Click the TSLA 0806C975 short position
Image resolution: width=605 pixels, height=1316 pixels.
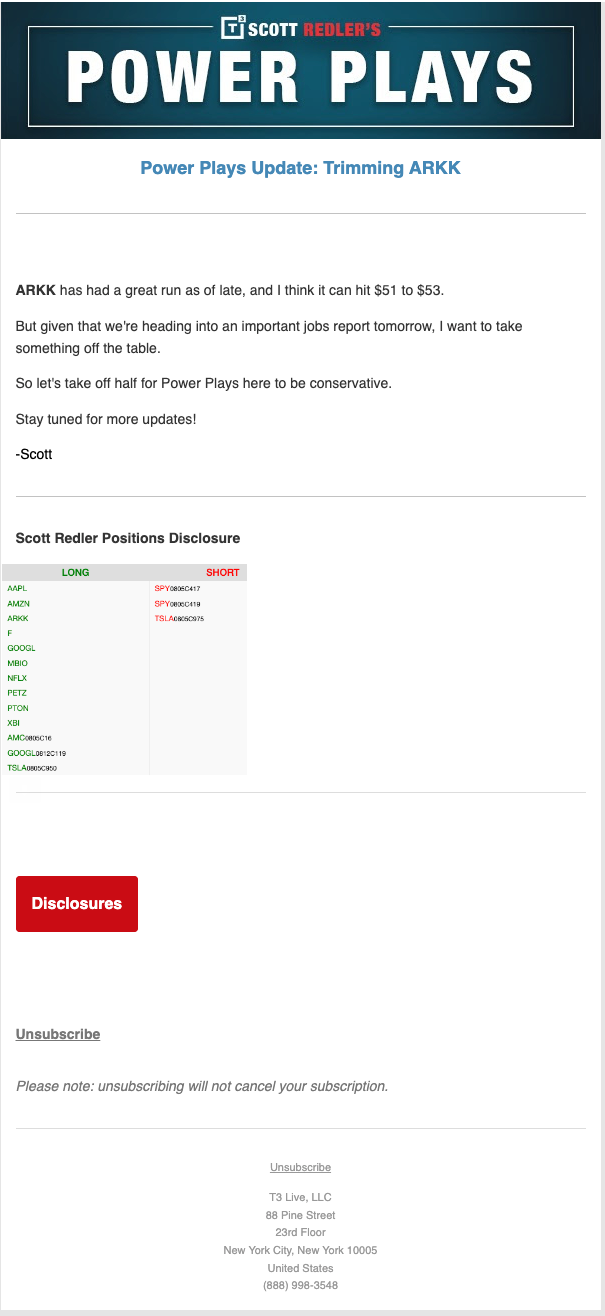(x=179, y=618)
